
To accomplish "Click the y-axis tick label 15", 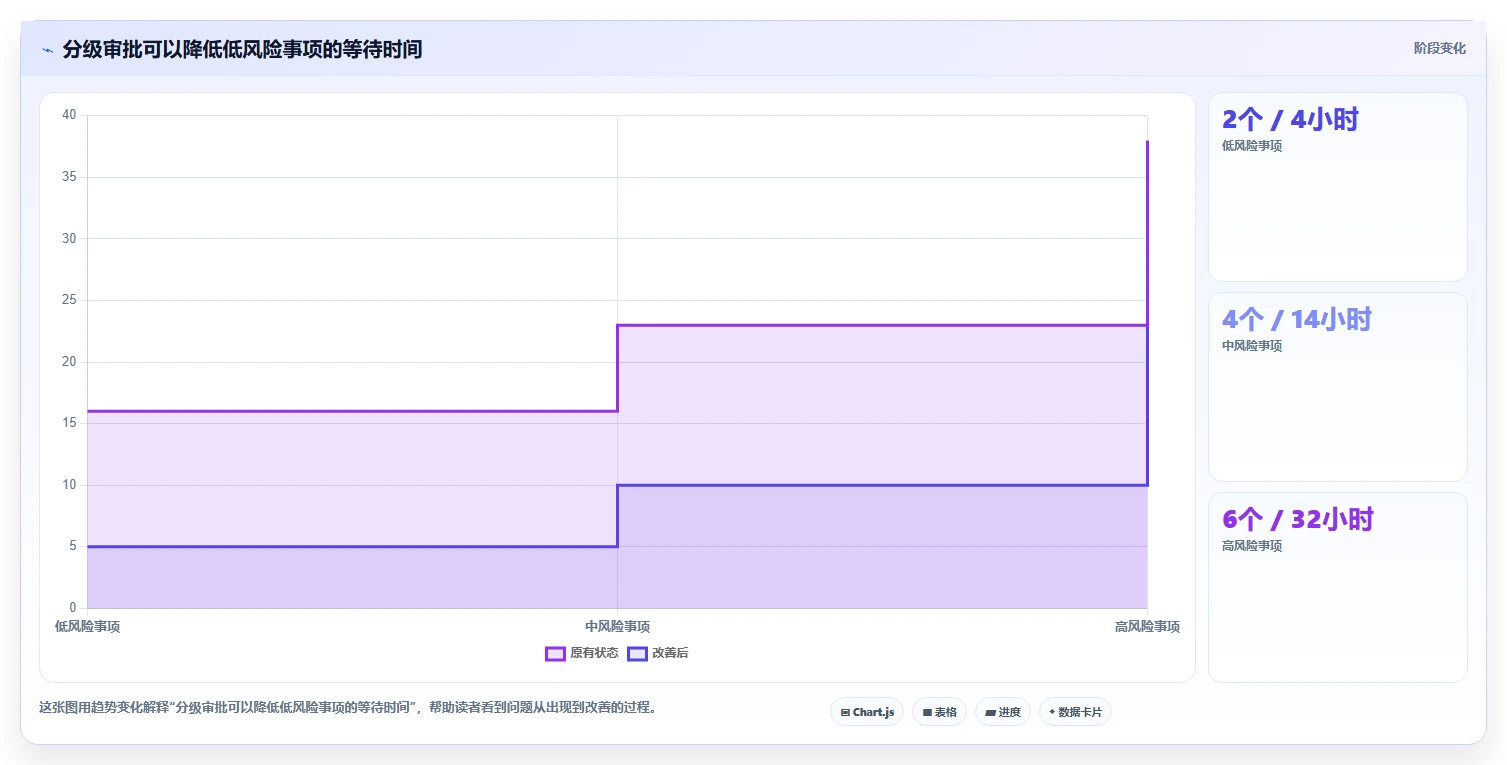I will [x=69, y=423].
